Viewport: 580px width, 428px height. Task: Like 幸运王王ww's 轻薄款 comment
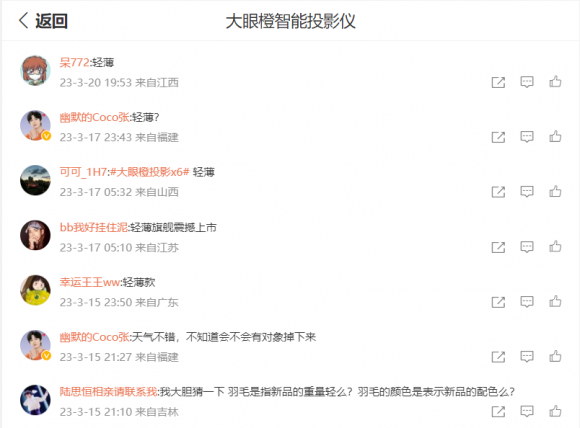pyautogui.click(x=555, y=301)
